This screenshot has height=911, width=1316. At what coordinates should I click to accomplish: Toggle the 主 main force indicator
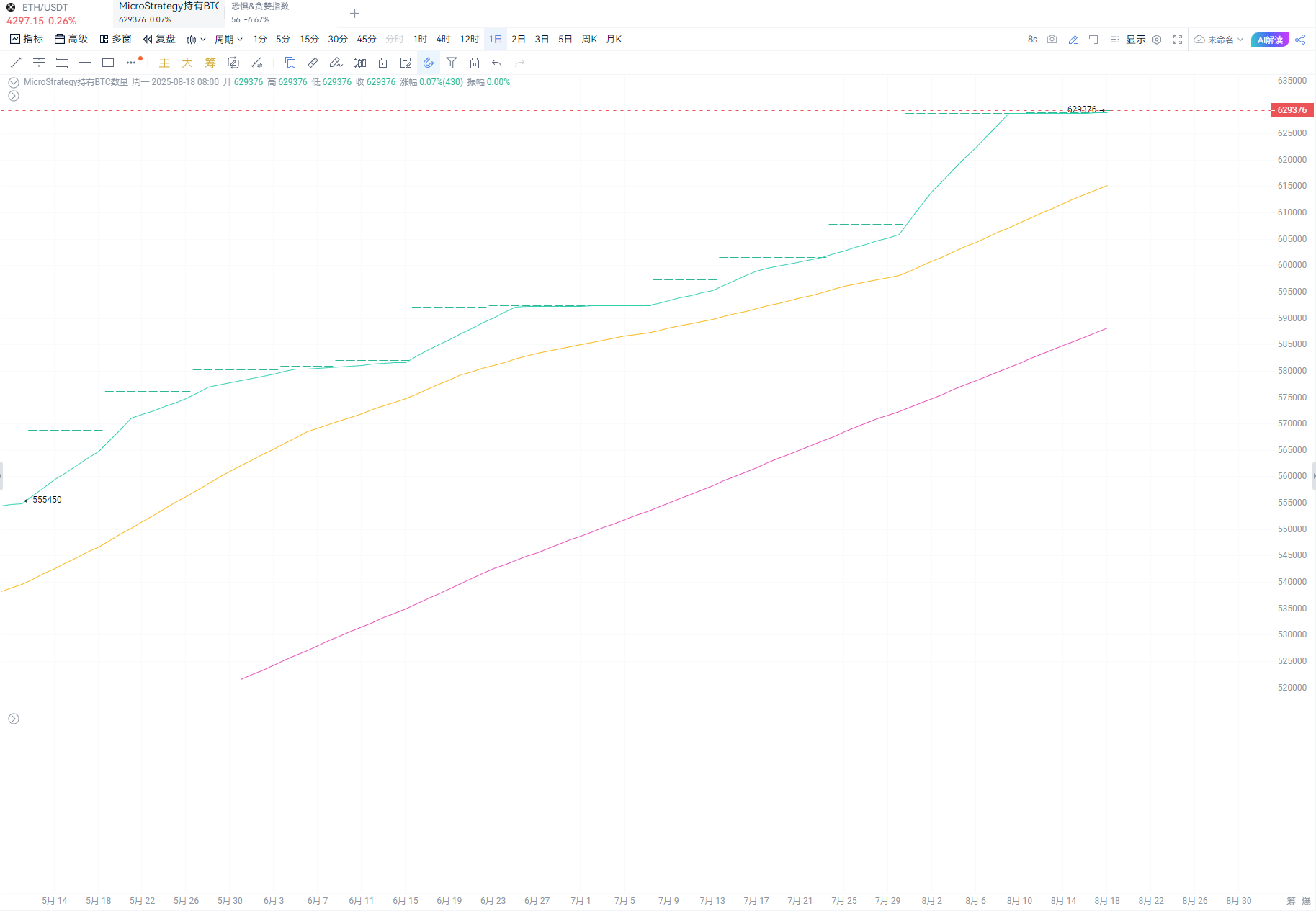(x=164, y=63)
